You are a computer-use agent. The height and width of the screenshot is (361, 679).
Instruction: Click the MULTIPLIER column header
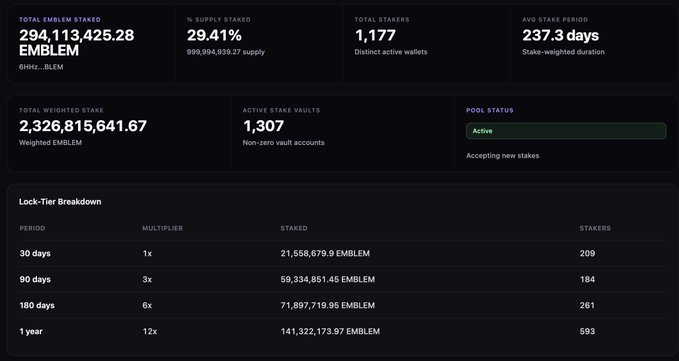[162, 228]
